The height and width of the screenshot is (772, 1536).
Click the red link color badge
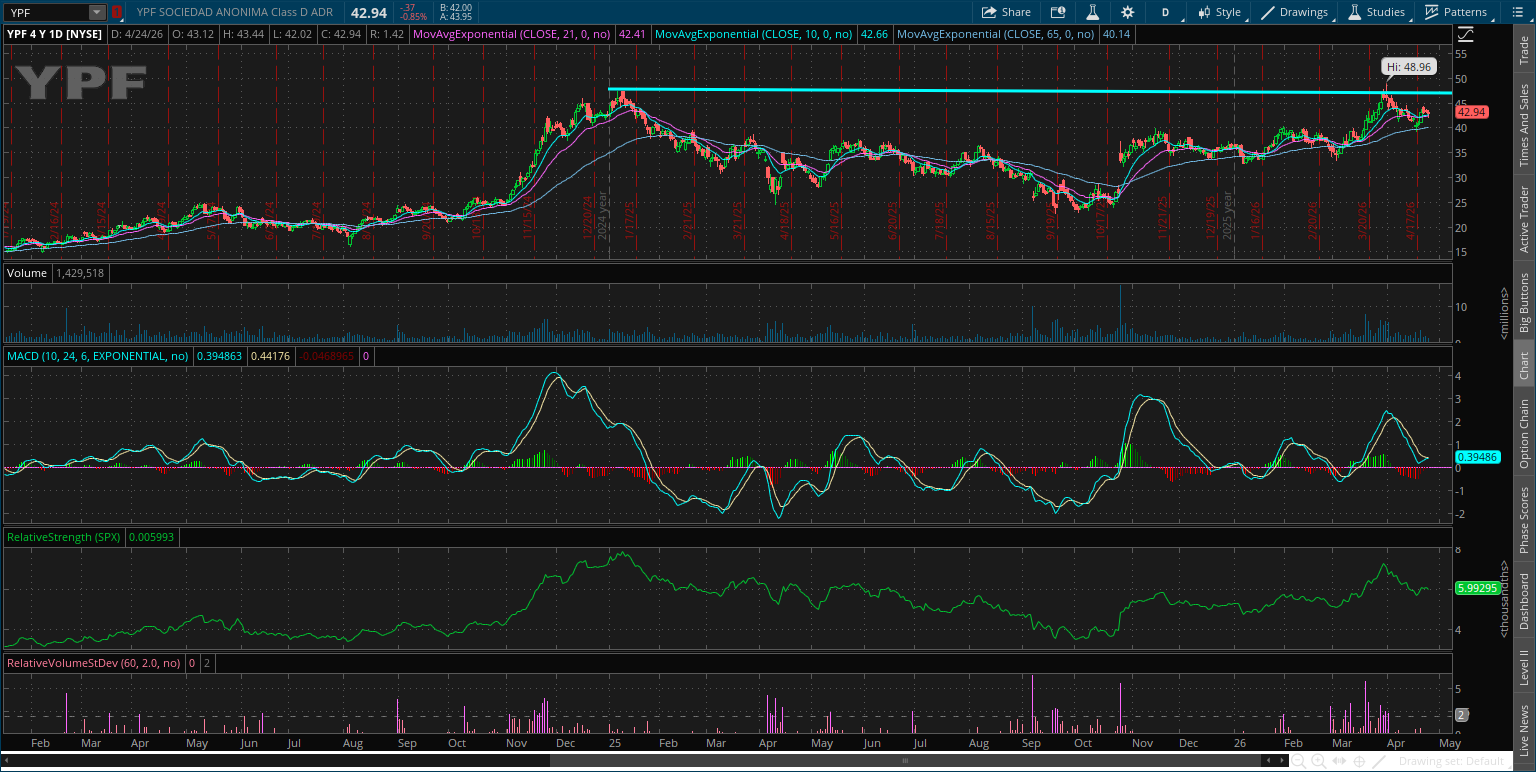tap(116, 12)
